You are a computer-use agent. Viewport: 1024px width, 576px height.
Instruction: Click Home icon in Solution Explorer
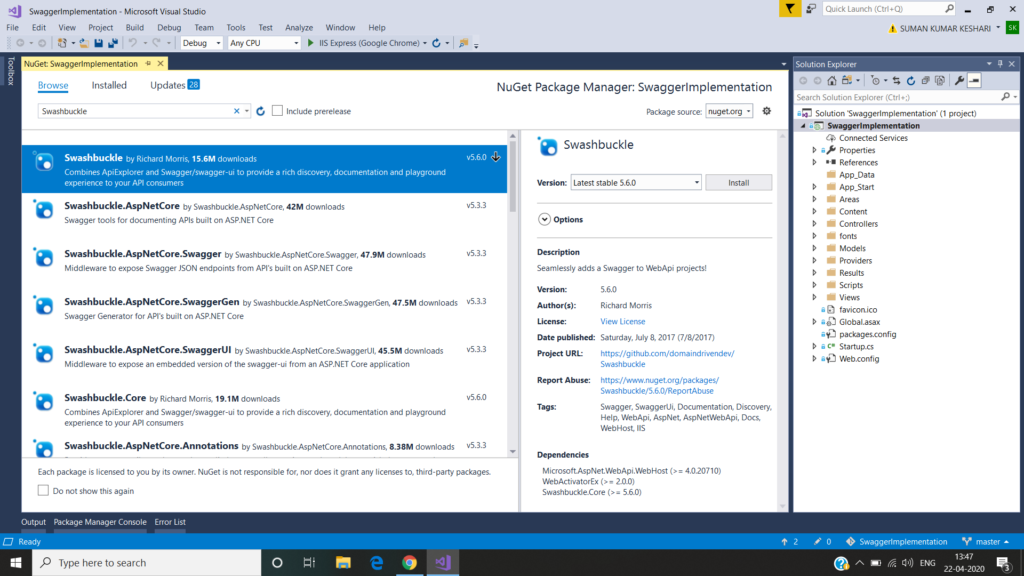(831, 80)
